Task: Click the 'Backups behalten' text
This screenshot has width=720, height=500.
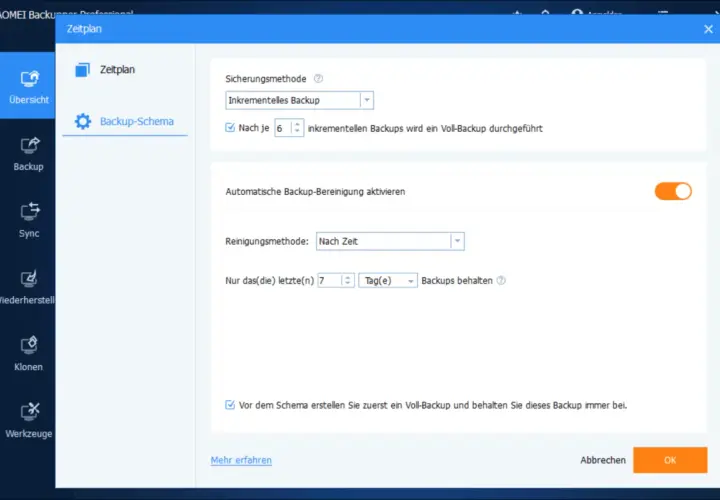Action: coord(457,281)
